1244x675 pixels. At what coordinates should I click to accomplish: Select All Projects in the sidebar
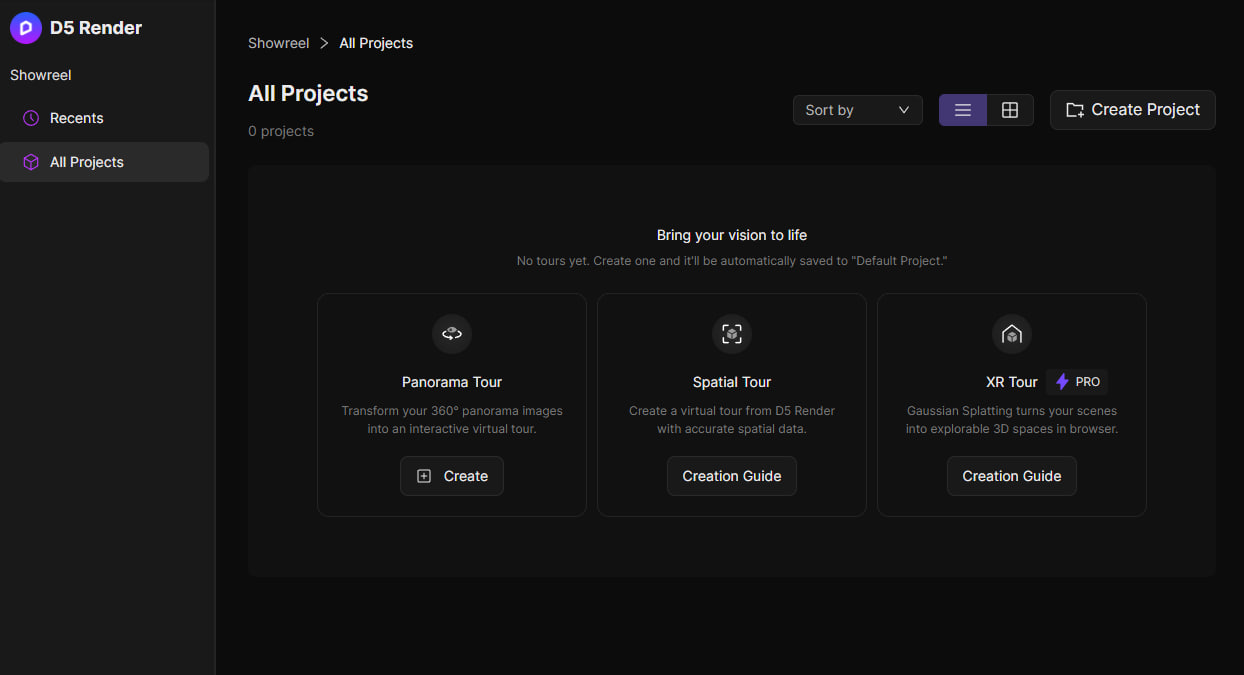[x=87, y=162]
